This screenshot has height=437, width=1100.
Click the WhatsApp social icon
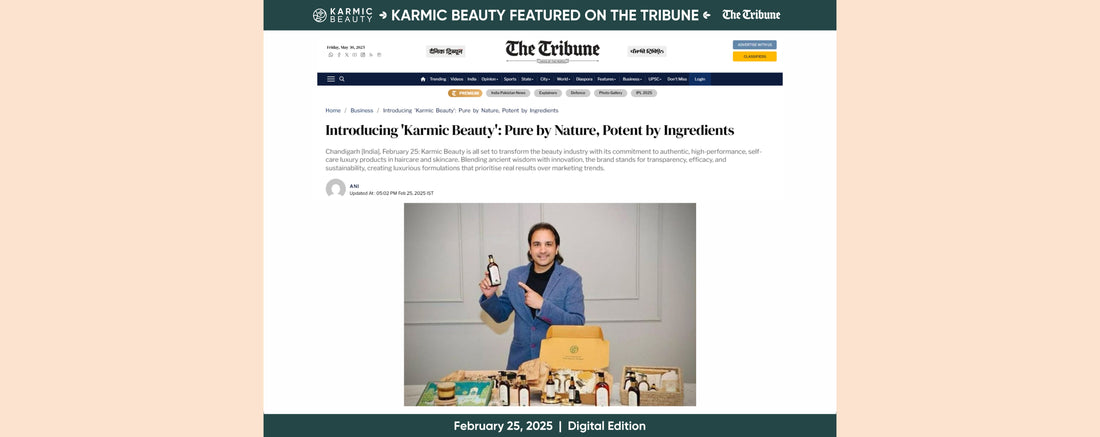tap(331, 55)
